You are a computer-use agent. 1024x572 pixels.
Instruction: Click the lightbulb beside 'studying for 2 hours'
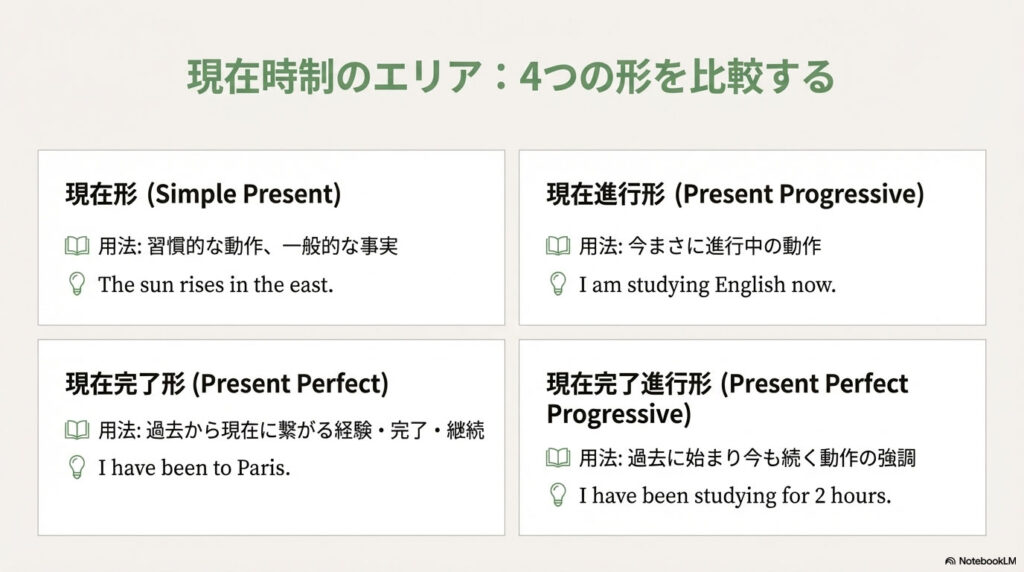click(x=558, y=494)
